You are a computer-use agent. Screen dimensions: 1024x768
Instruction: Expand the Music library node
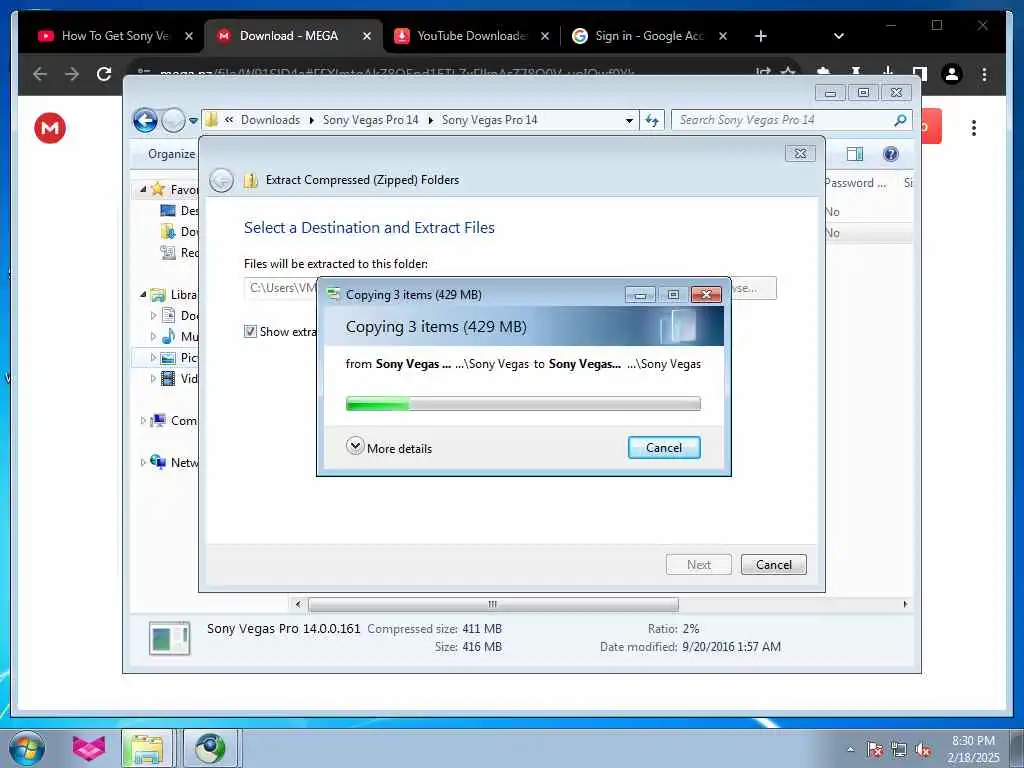(153, 336)
